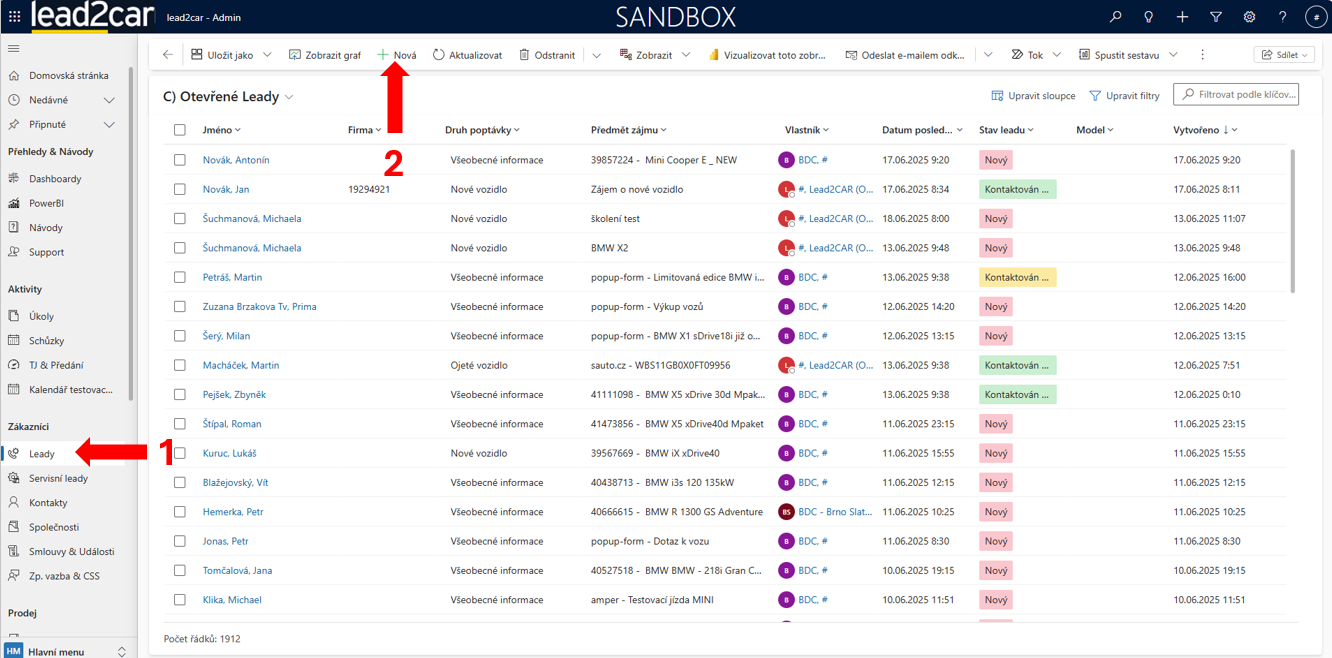1332x658 pixels.
Task: Go to Dashboardy in the sidebar
Action: [x=55, y=179]
